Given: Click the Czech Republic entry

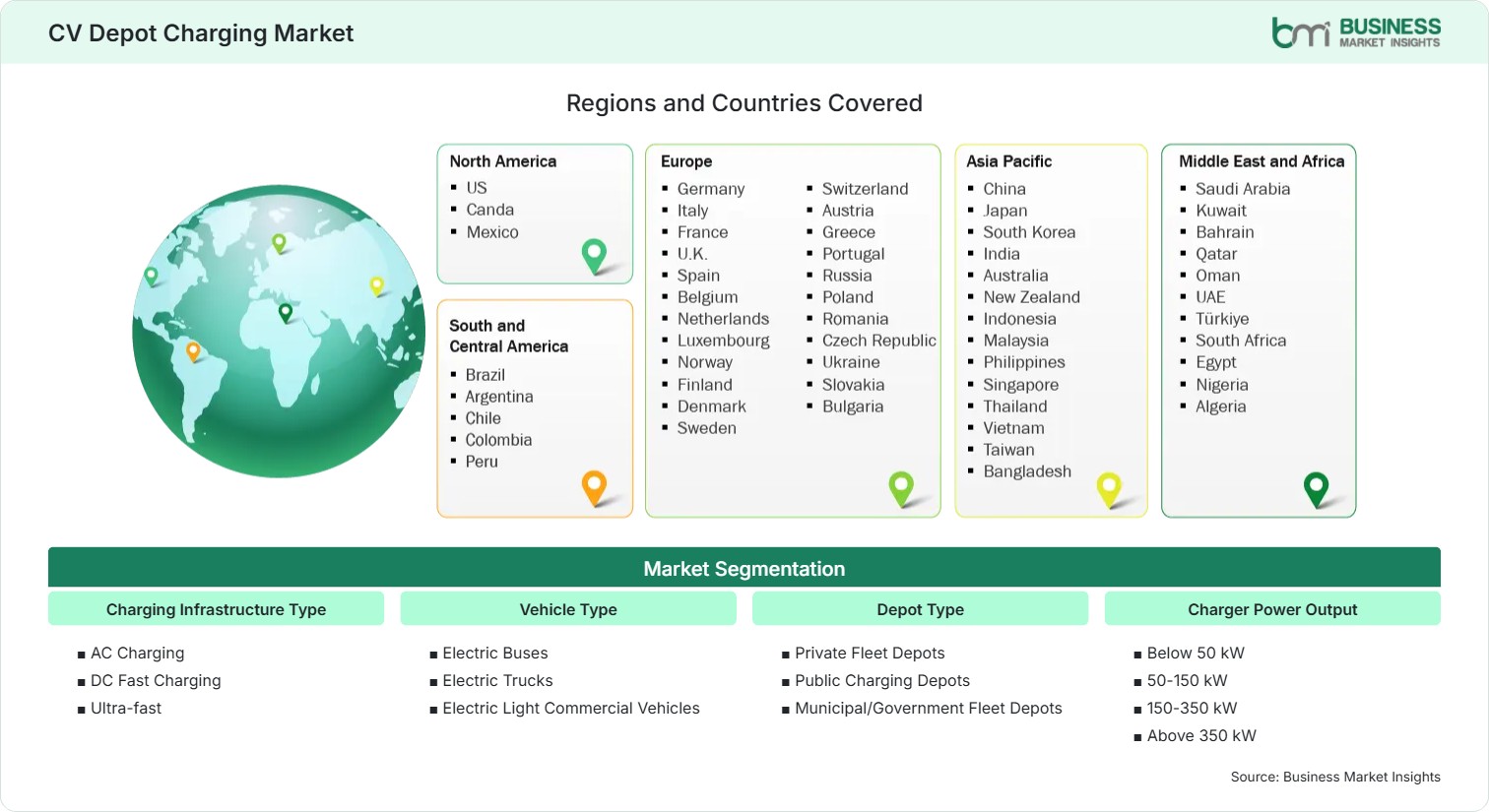Looking at the screenshot, I should tap(879, 341).
